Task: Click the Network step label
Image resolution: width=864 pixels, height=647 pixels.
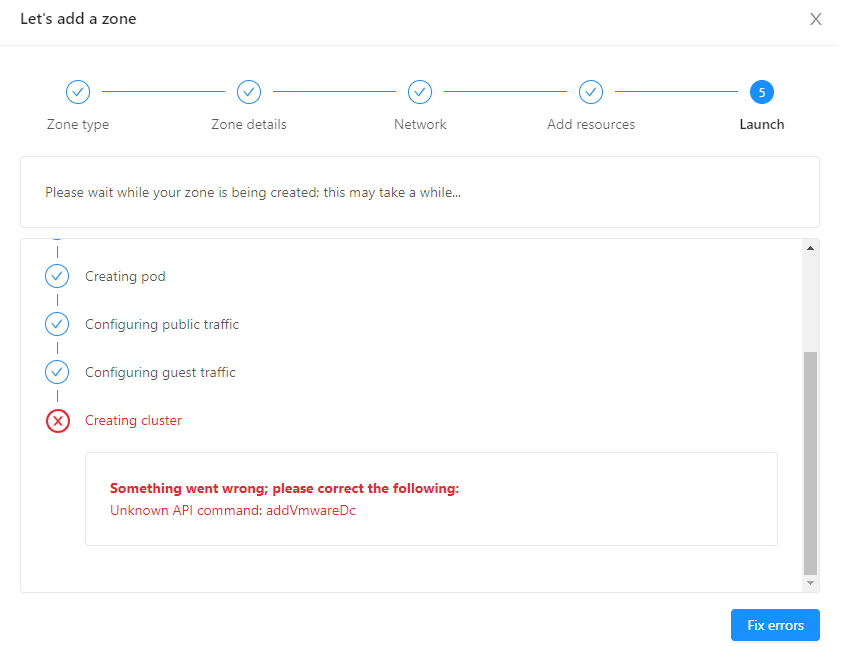Action: 420,124
